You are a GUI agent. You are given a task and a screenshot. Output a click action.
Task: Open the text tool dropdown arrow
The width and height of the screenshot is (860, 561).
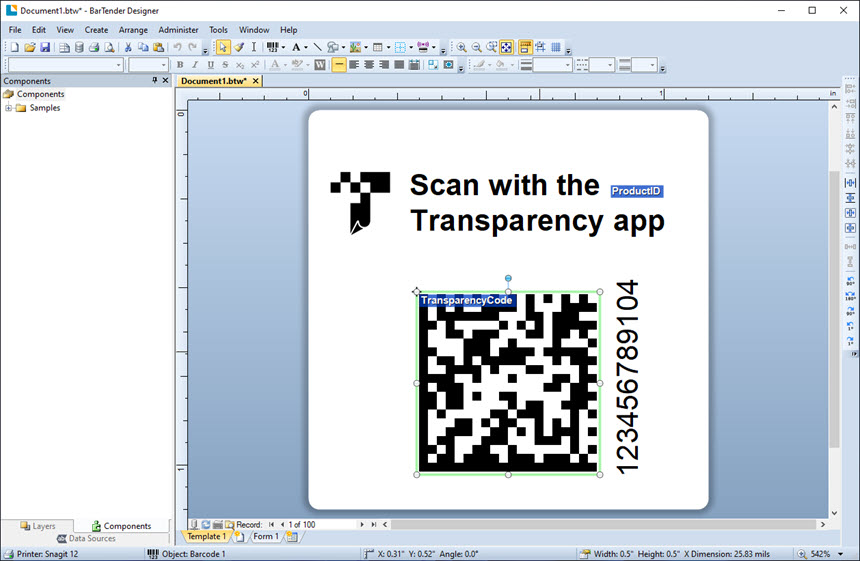point(306,48)
